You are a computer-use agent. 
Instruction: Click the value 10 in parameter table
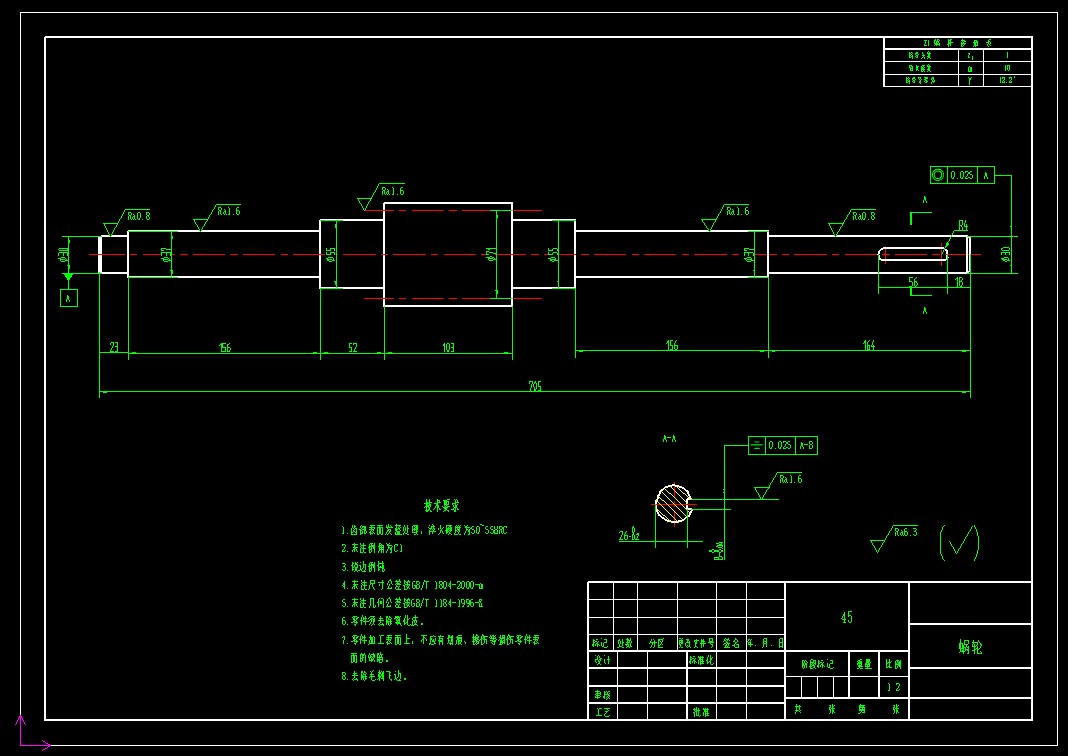tap(1007, 68)
